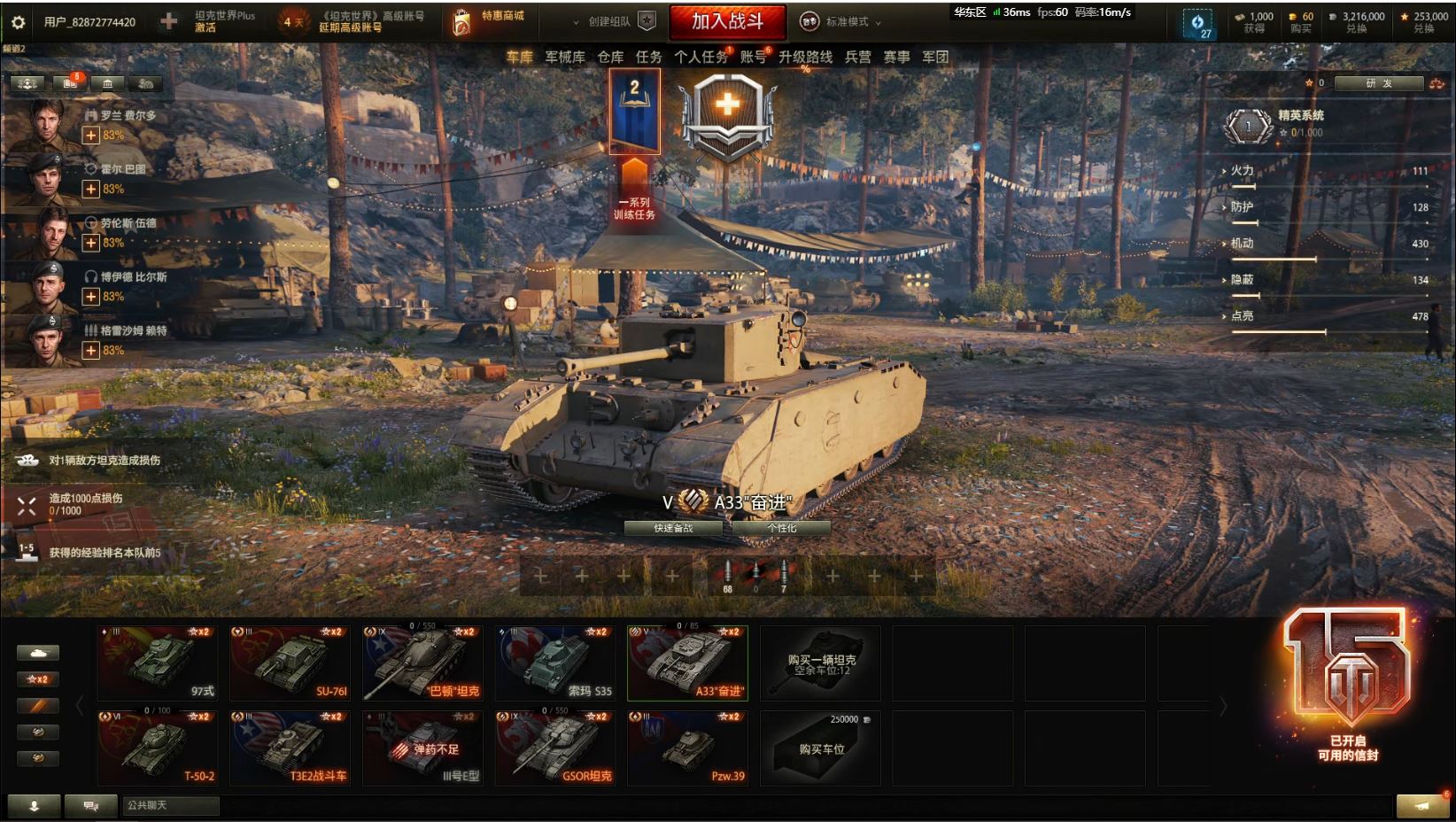Click the 购买车位 buy slot tile
Viewport: 1456px width, 822px height.
coord(821,748)
